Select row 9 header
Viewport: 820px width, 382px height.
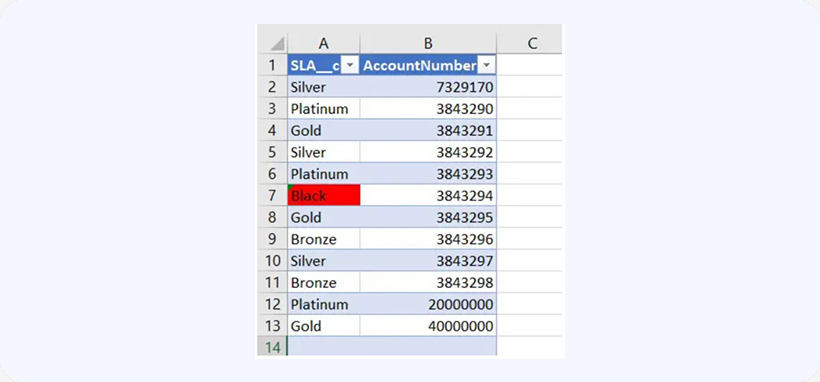tap(272, 239)
